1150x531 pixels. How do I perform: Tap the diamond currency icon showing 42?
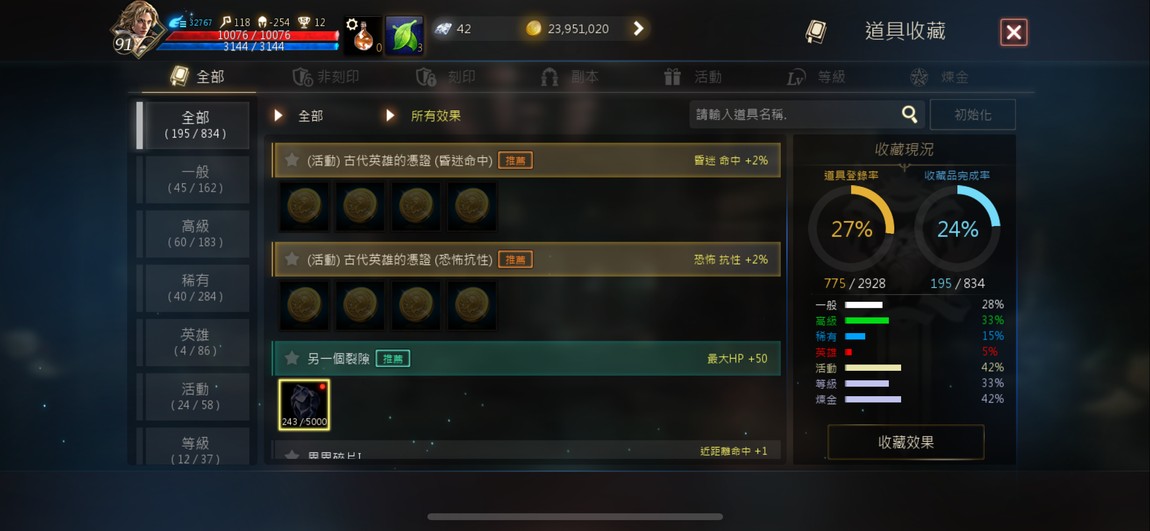tap(444, 29)
